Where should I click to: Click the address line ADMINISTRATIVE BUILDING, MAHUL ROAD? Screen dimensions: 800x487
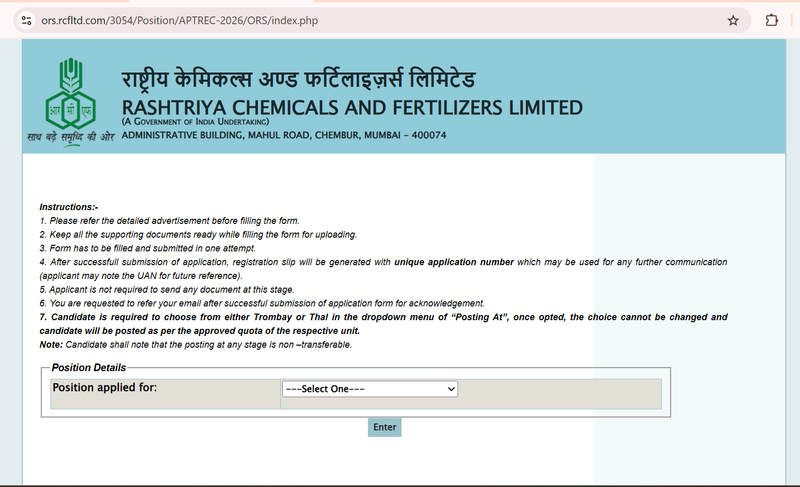(x=284, y=135)
